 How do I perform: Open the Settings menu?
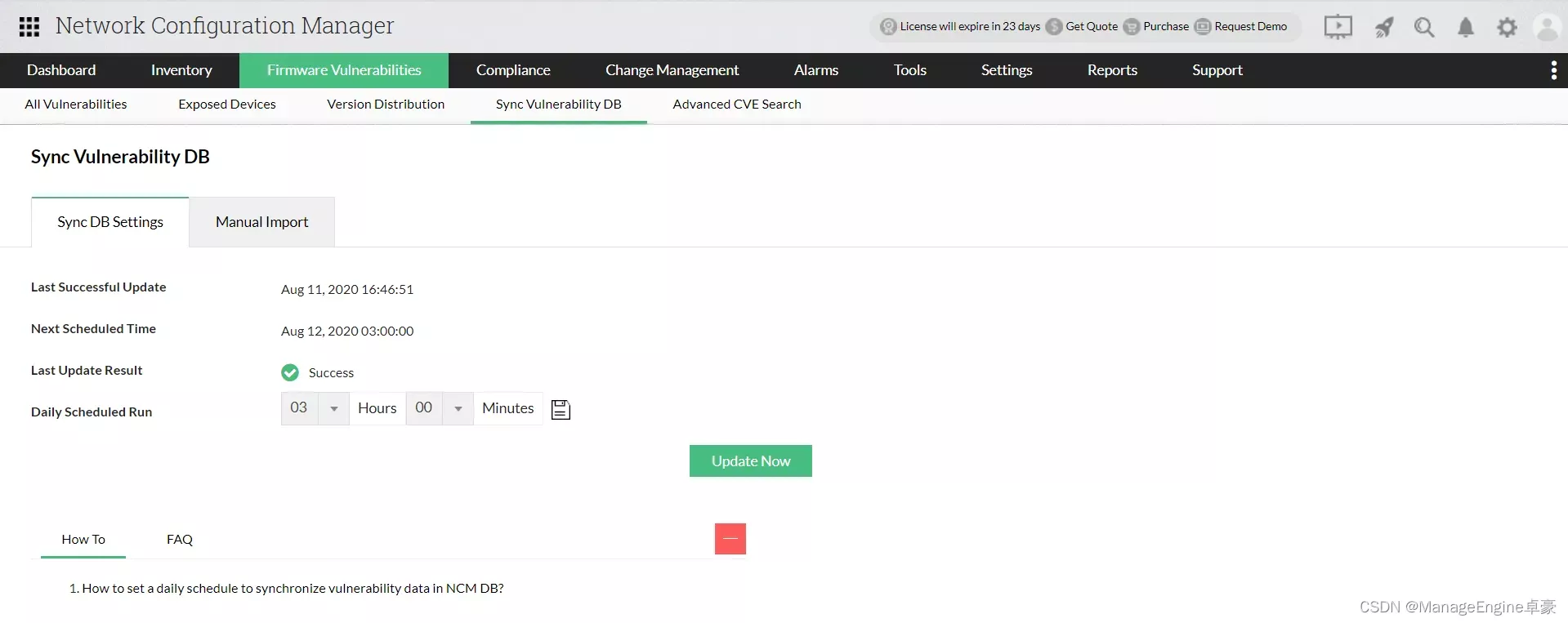(1007, 70)
